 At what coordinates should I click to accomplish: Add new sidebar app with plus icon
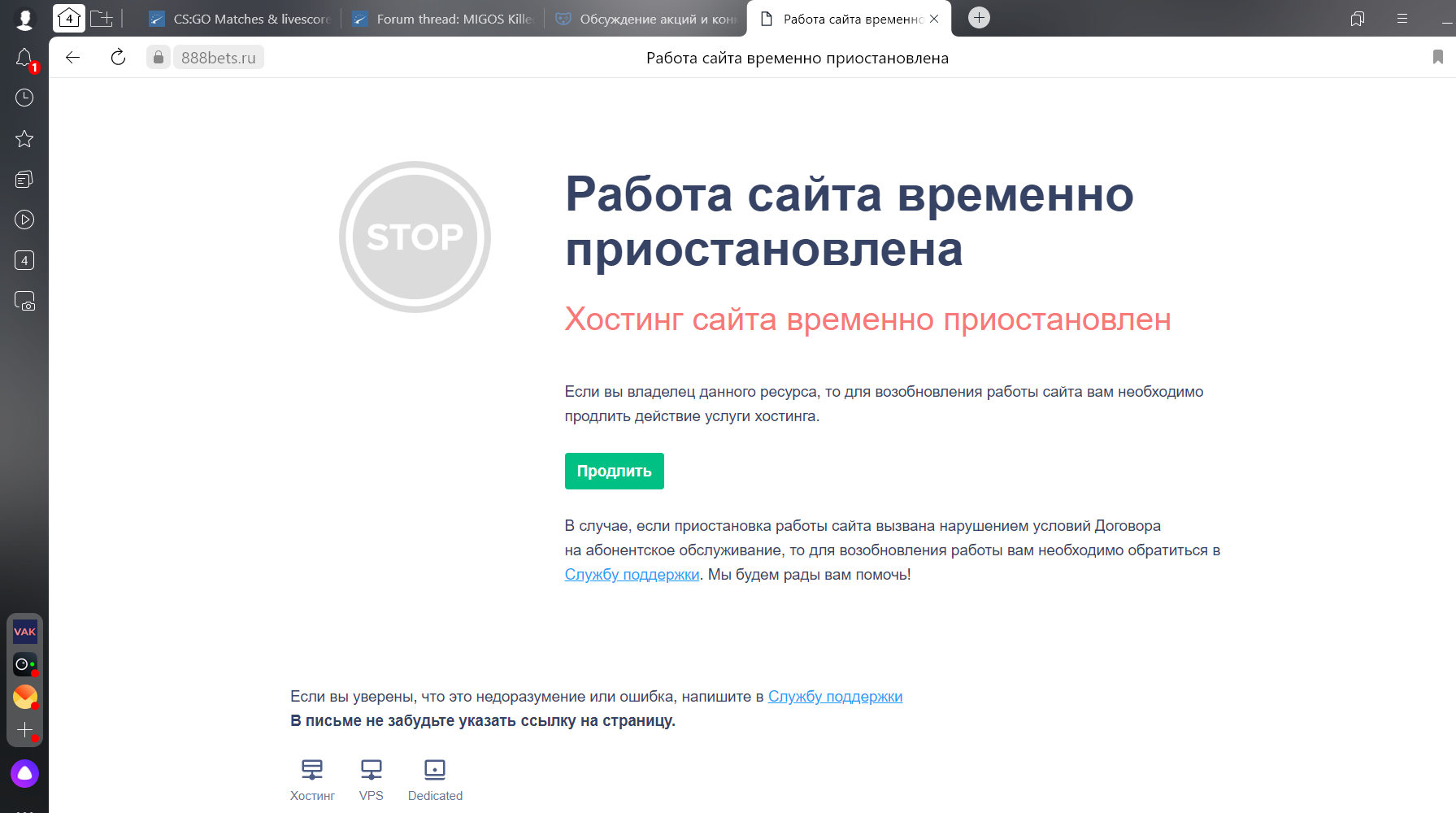pos(25,730)
